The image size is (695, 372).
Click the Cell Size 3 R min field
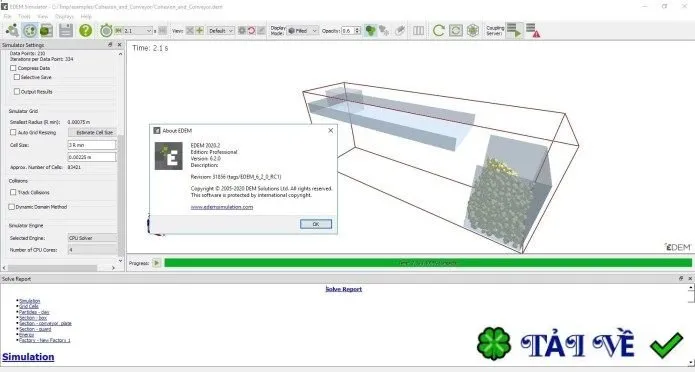(x=92, y=145)
